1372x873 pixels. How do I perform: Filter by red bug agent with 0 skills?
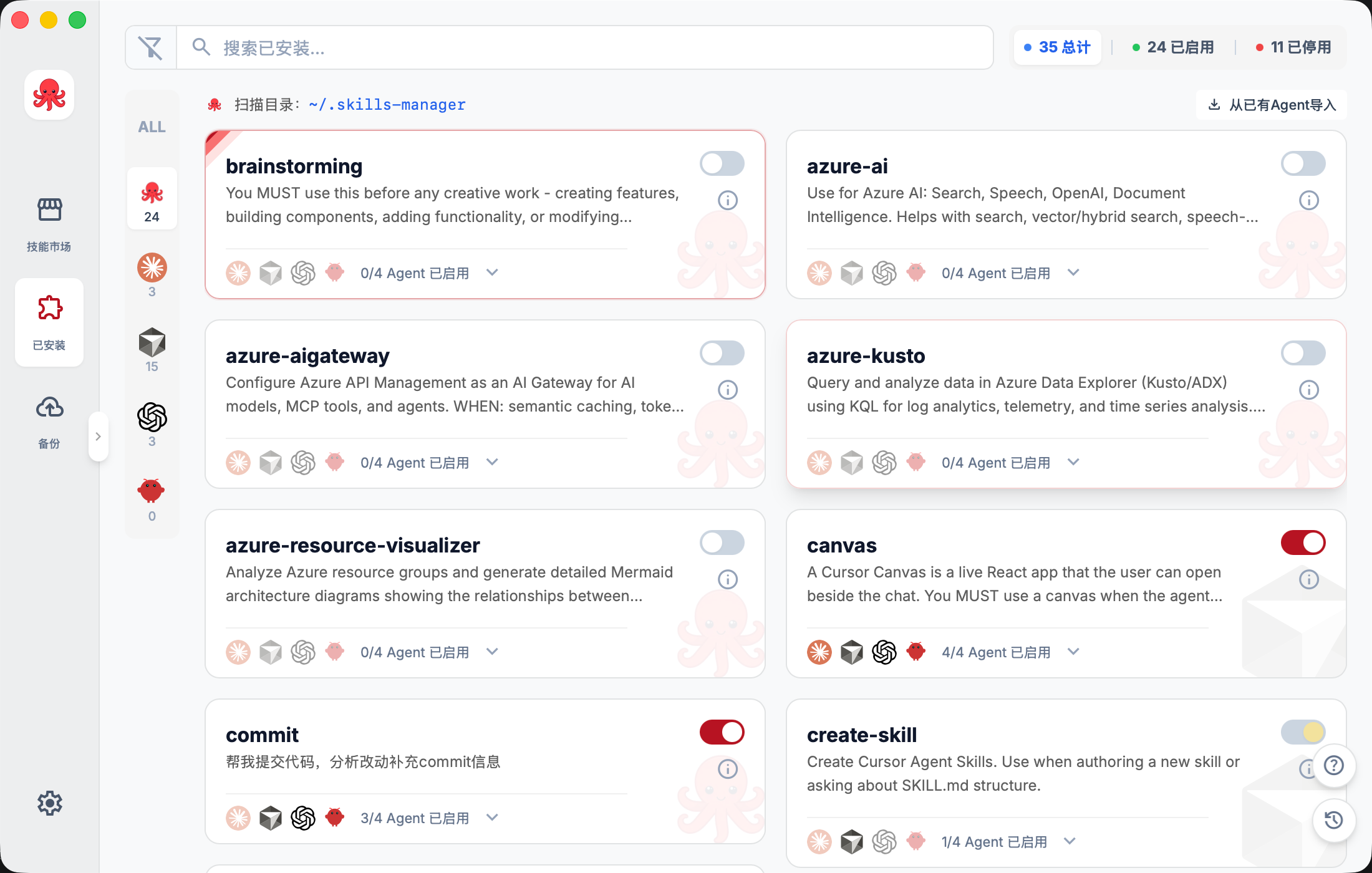pyautogui.click(x=152, y=499)
